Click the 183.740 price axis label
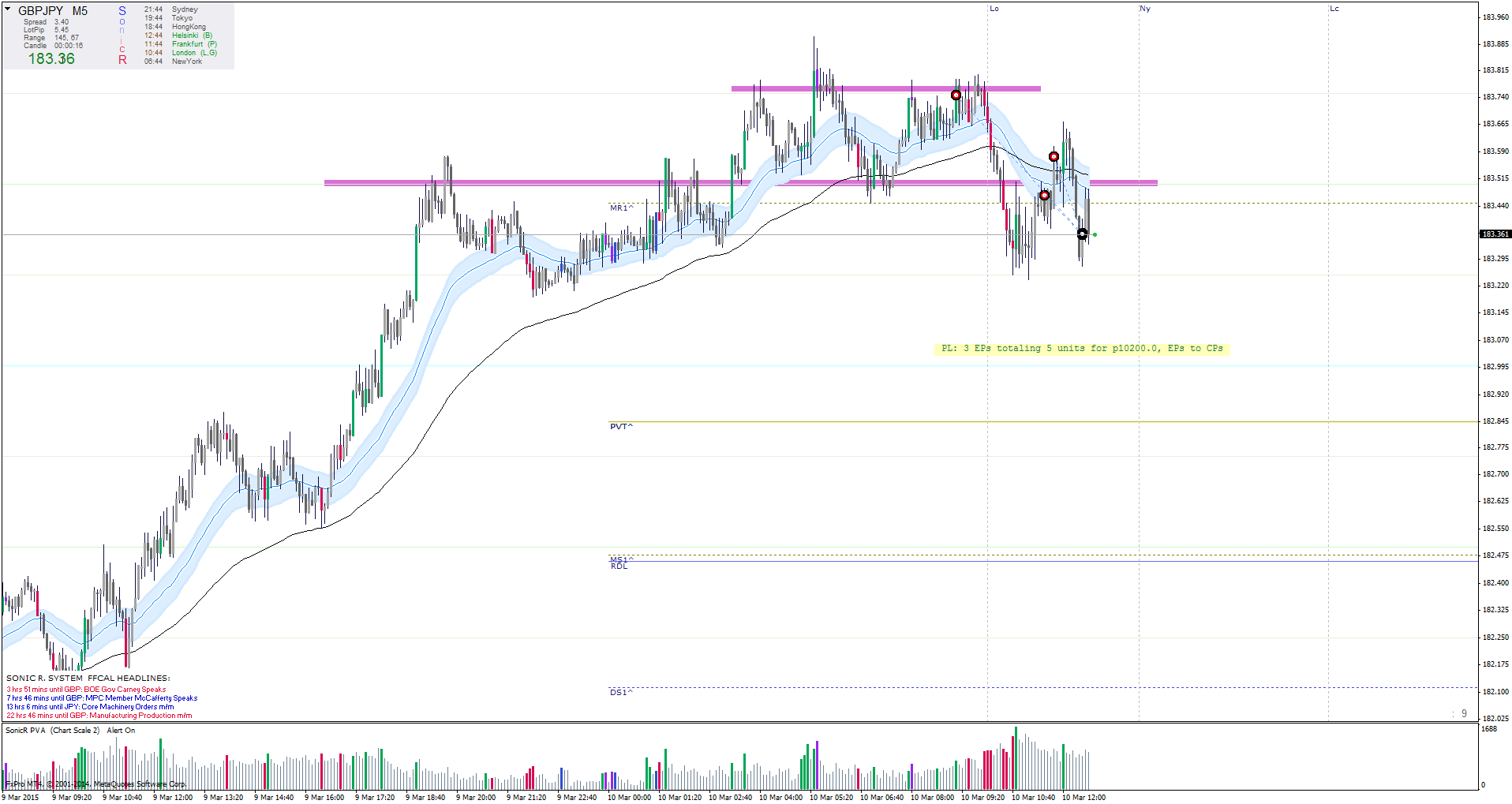This screenshot has height=804, width=1512. (1495, 97)
